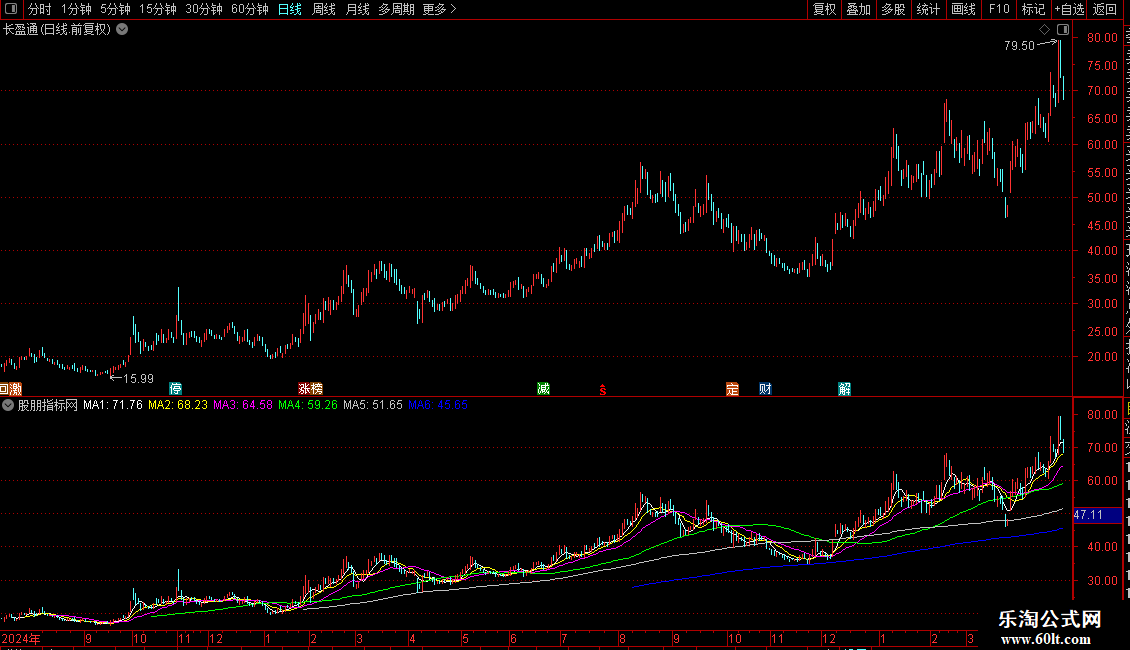Click the 榜 event marker
Image resolution: width=1130 pixels, height=650 pixels.
point(316,389)
